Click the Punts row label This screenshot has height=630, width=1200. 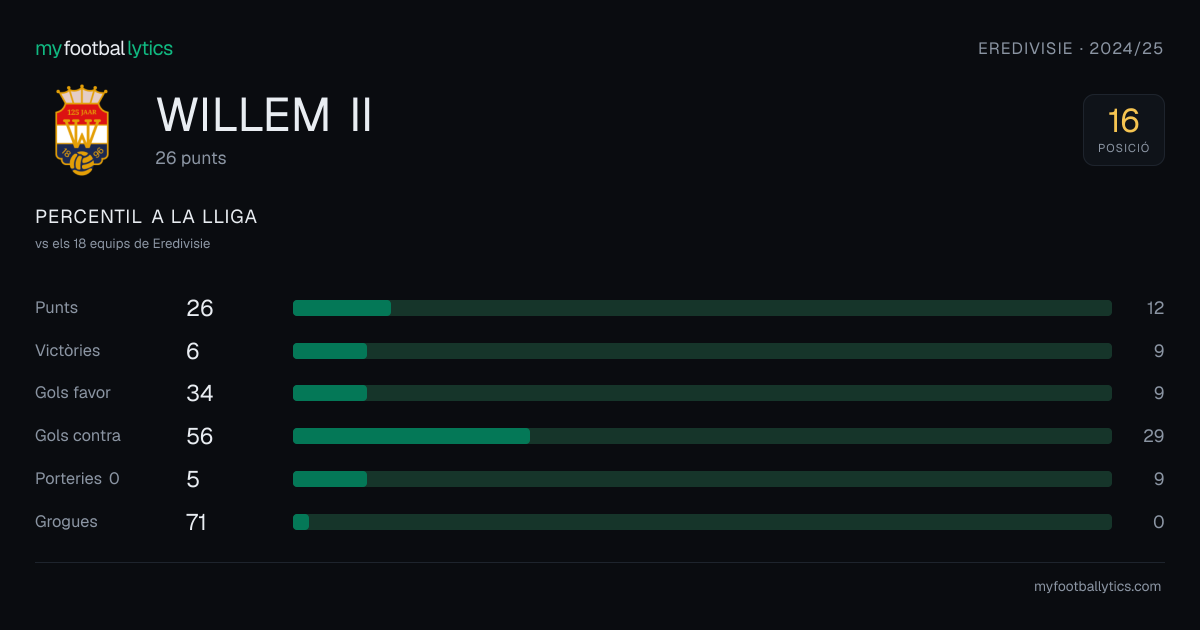[56, 308]
